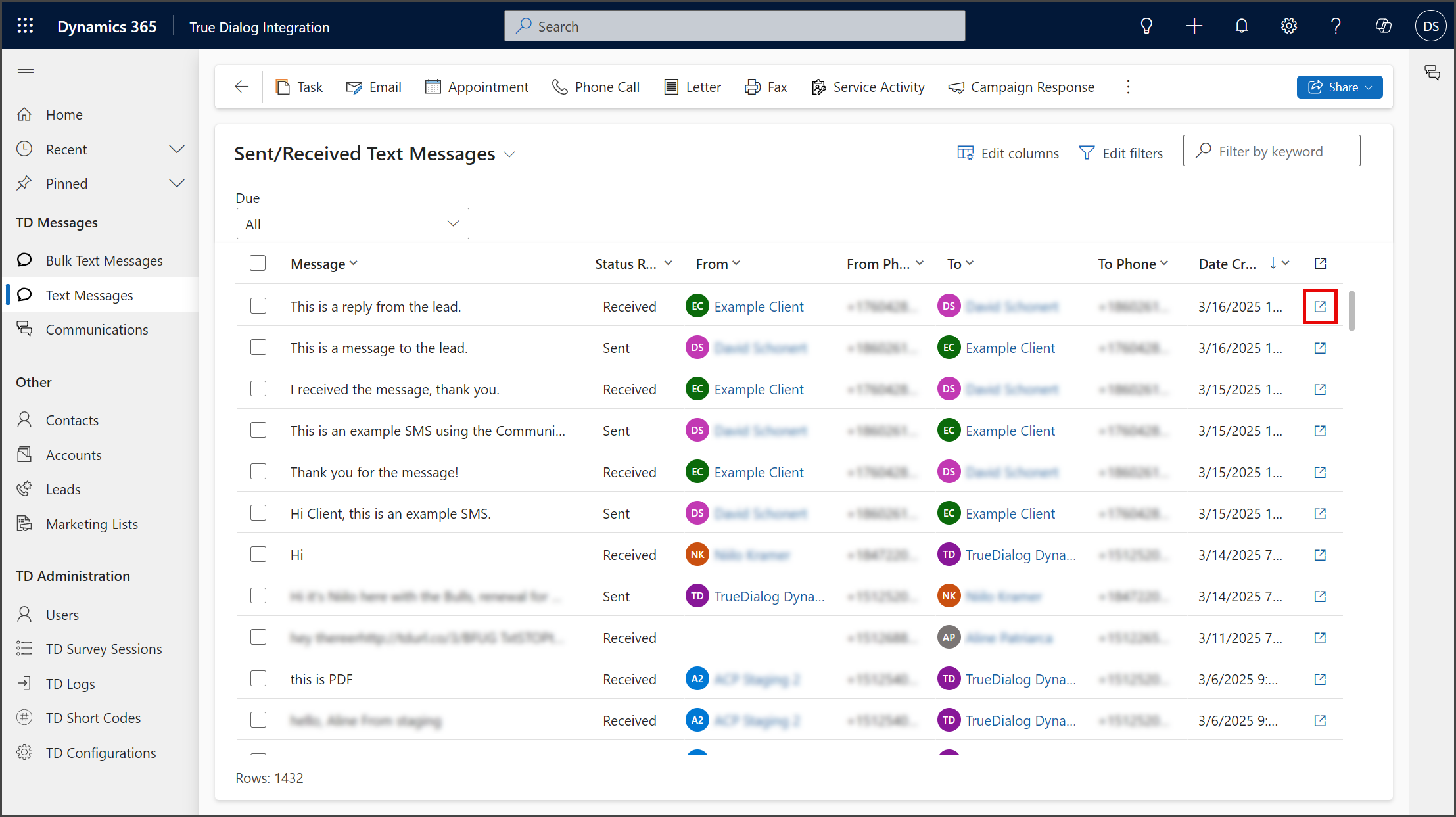Open TD Configurations in sidebar
Viewport: 1456px width, 817px height.
tap(101, 753)
